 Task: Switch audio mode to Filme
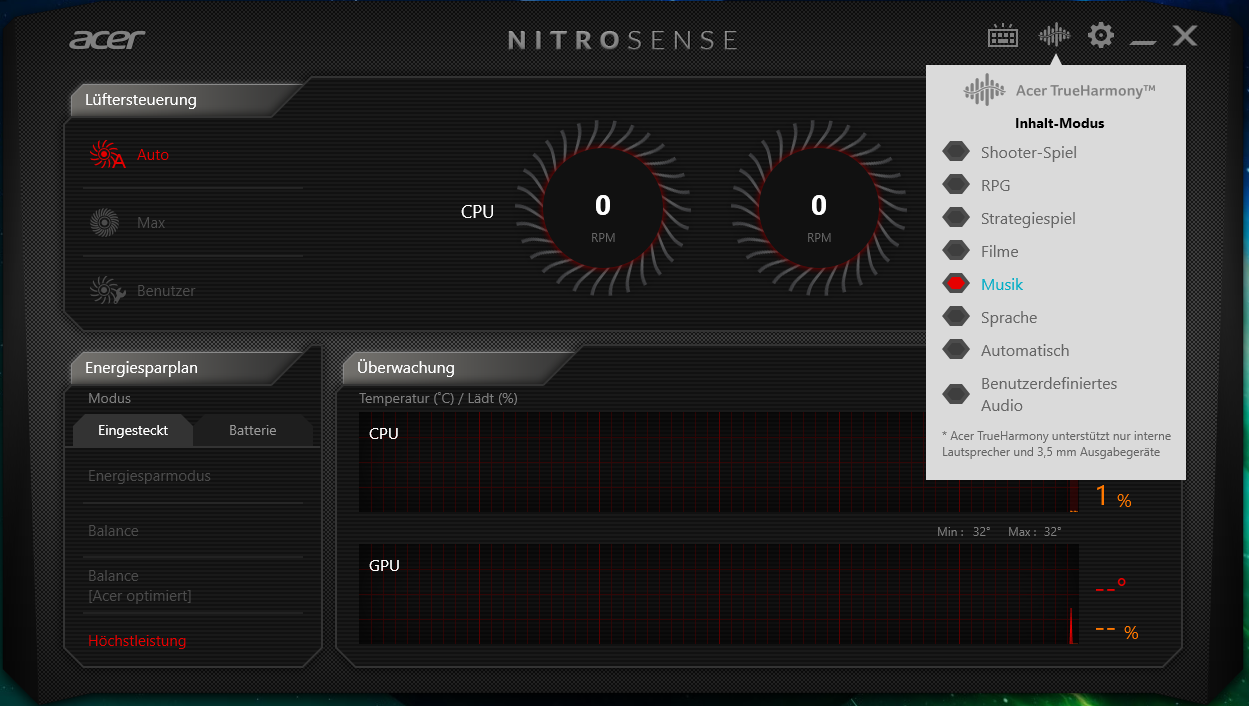999,252
